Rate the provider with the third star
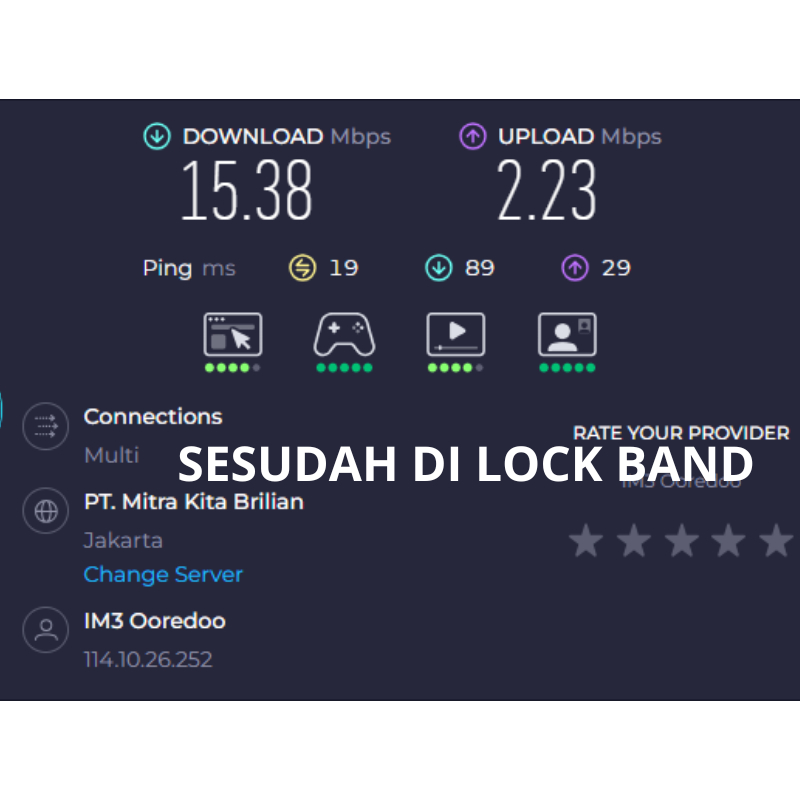The width and height of the screenshot is (800, 800). point(681,541)
